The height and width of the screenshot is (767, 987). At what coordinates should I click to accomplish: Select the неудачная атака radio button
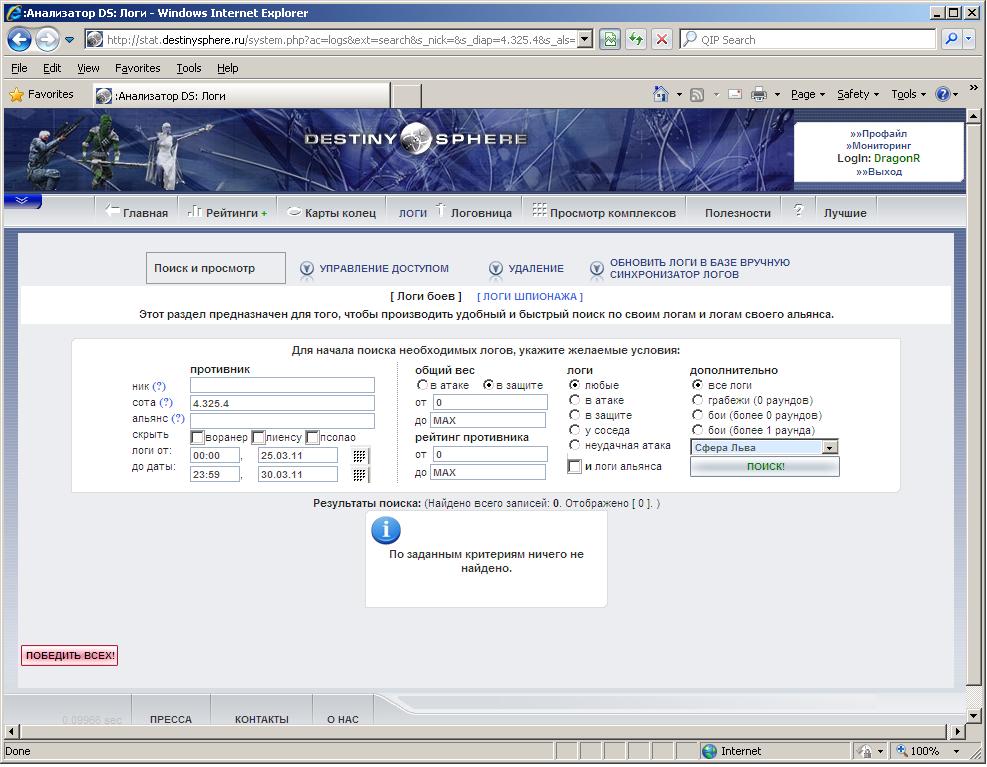pos(574,445)
